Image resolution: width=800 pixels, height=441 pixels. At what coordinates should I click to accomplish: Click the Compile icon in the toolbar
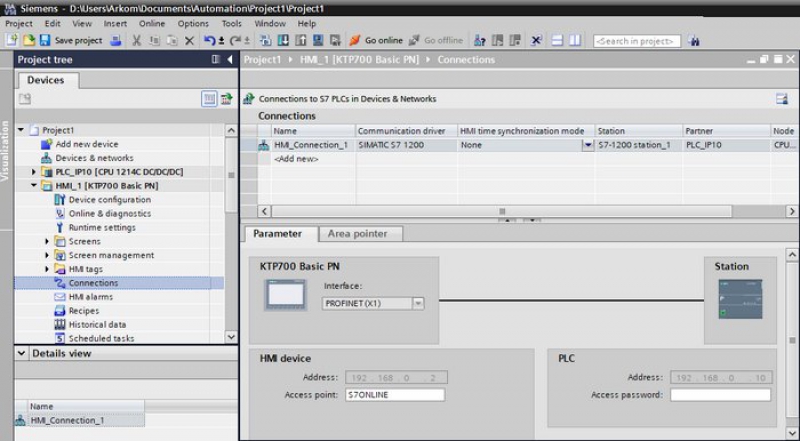click(265, 40)
